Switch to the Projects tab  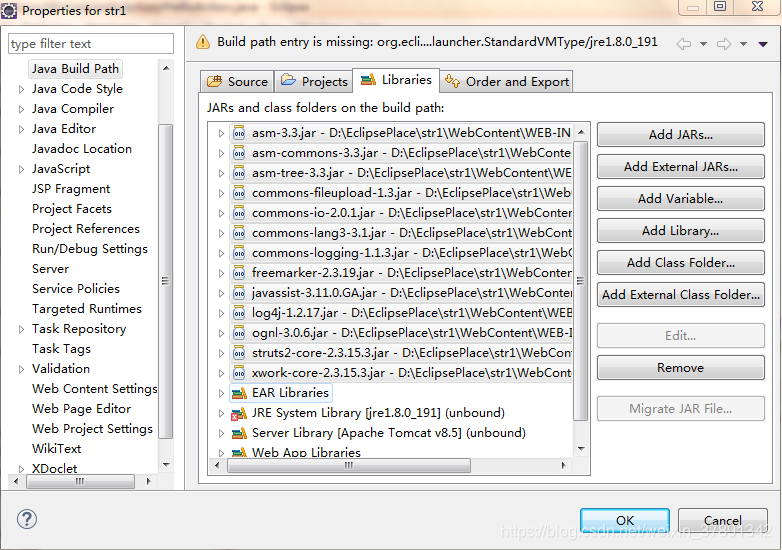[x=314, y=81]
